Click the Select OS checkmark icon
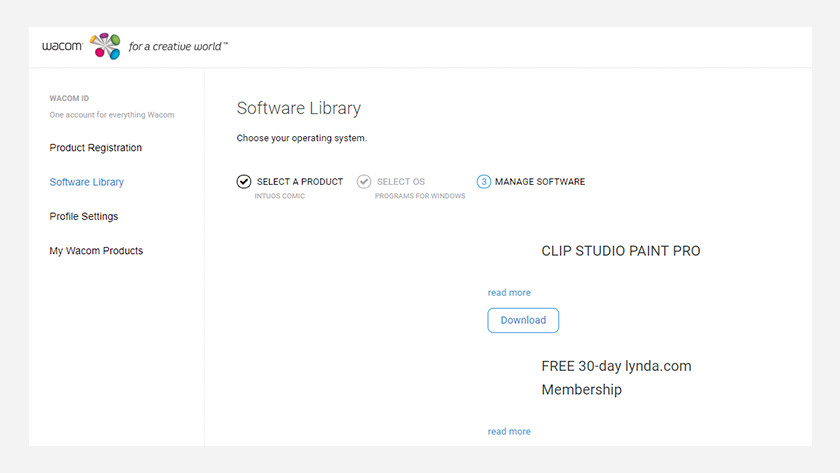 [x=364, y=182]
